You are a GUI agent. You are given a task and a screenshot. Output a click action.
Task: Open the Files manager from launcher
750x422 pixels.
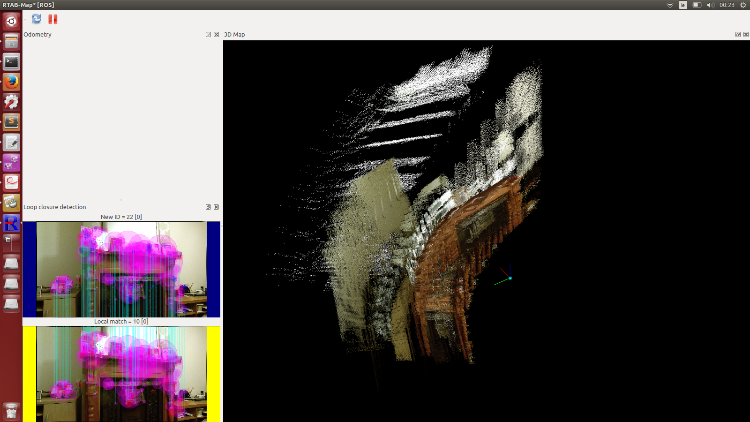[x=11, y=42]
